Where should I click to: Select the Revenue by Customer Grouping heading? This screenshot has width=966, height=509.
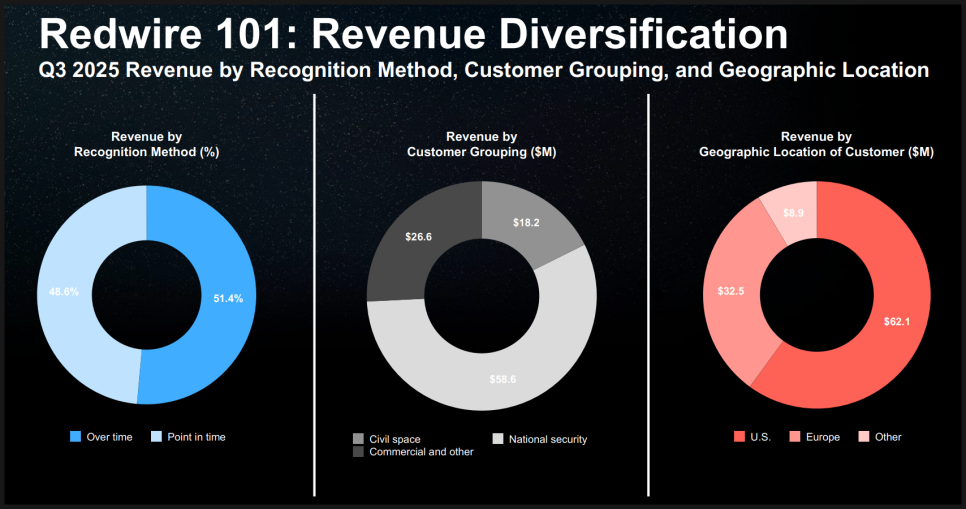click(x=481, y=144)
